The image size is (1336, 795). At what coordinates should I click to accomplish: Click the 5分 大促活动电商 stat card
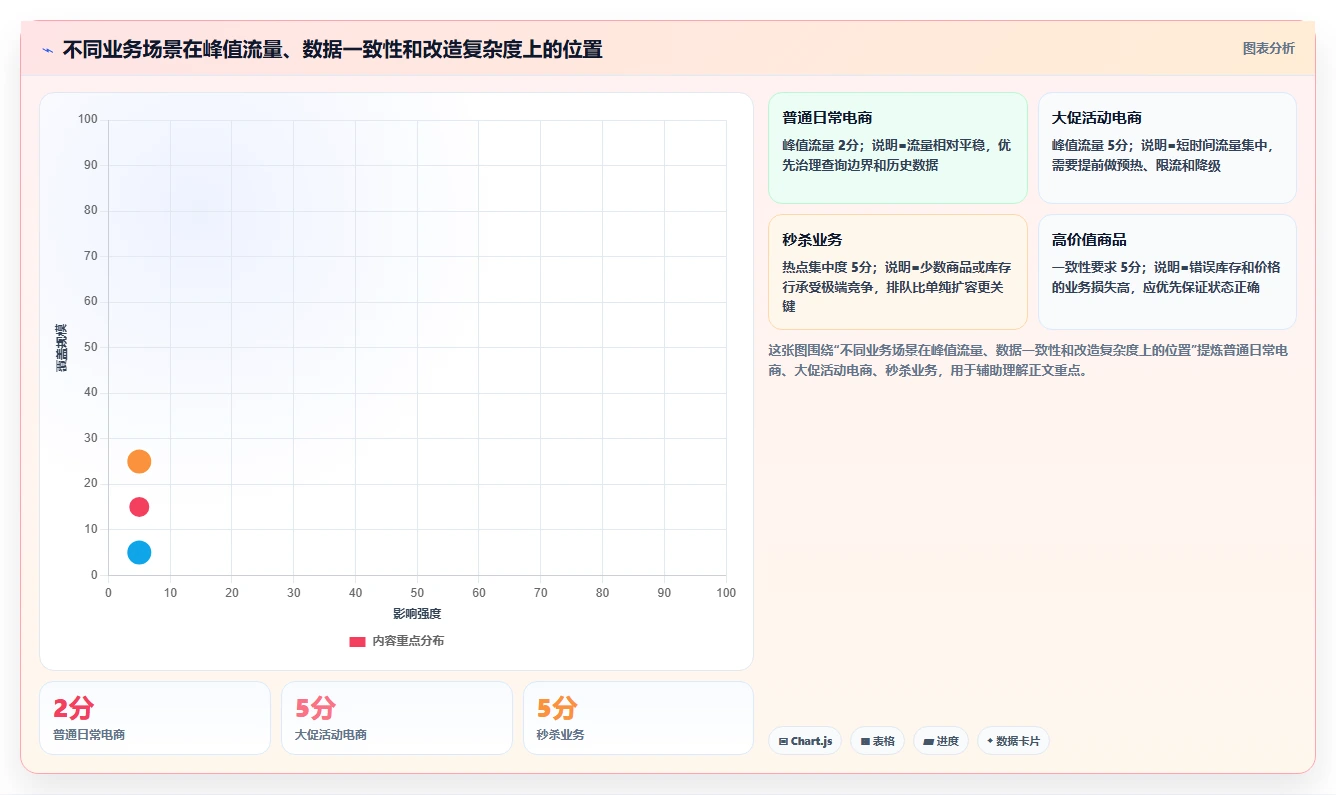pyautogui.click(x=397, y=718)
